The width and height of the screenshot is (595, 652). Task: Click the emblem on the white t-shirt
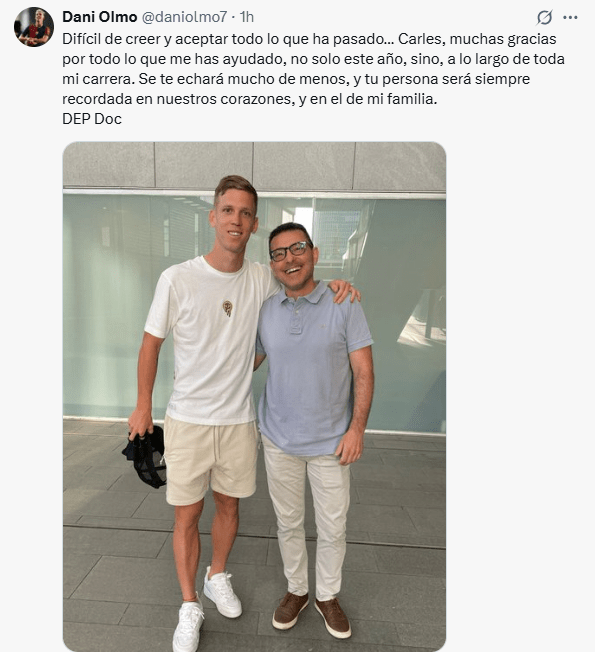[x=227, y=308]
